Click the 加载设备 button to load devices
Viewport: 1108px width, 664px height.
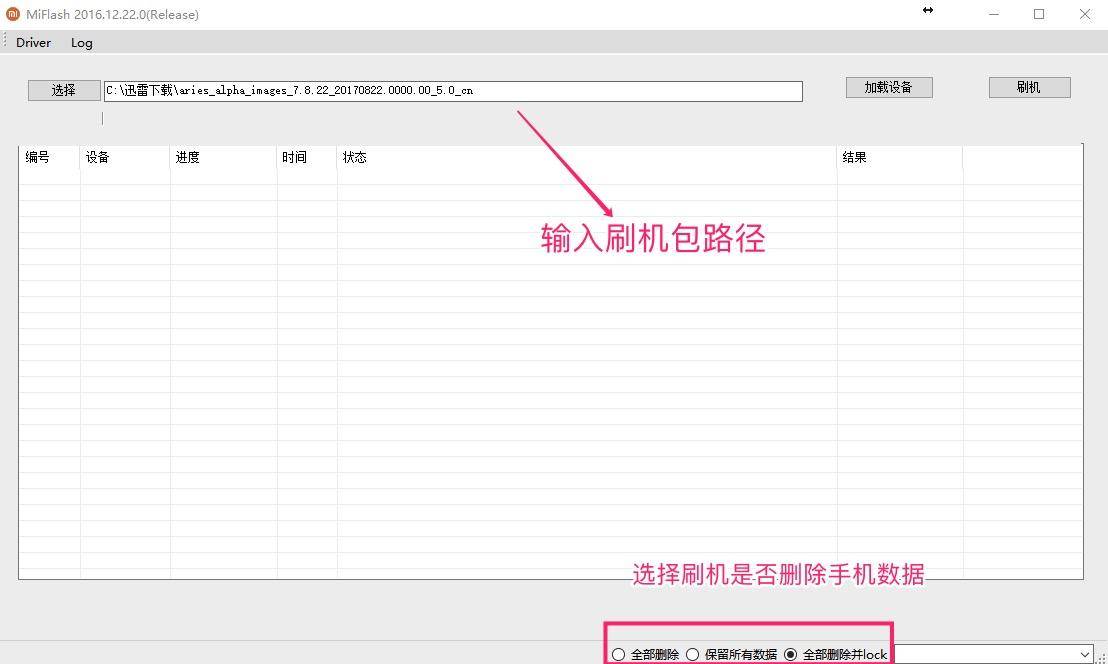click(x=888, y=87)
